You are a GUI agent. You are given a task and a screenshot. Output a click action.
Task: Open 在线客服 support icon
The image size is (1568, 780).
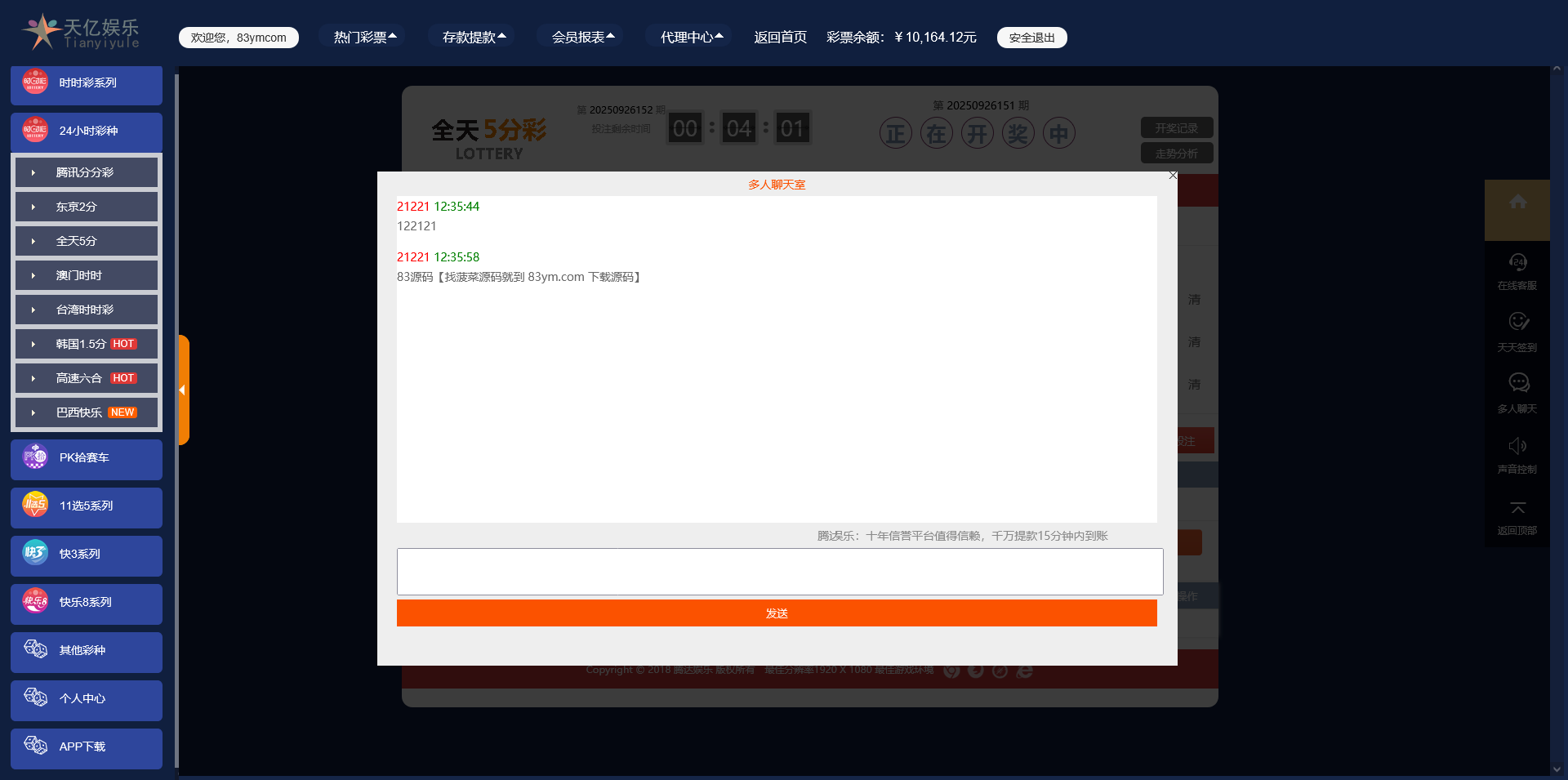pyautogui.click(x=1517, y=262)
